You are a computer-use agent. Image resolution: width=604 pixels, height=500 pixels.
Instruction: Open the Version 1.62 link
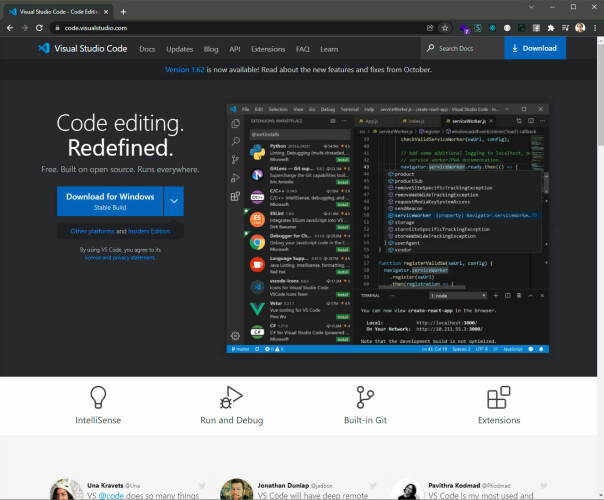[185, 70]
